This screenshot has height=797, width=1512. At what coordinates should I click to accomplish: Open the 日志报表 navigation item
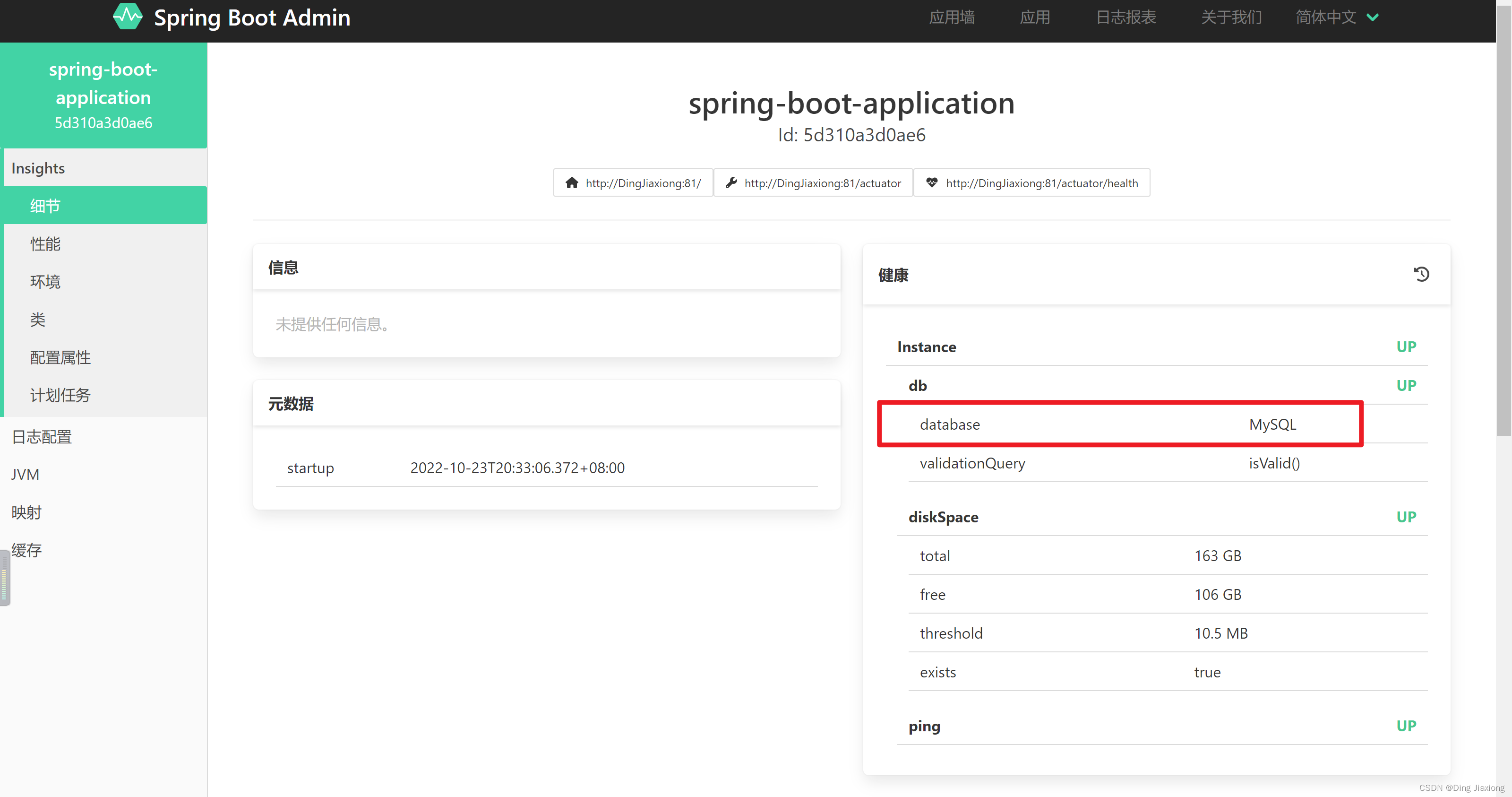tap(1126, 17)
